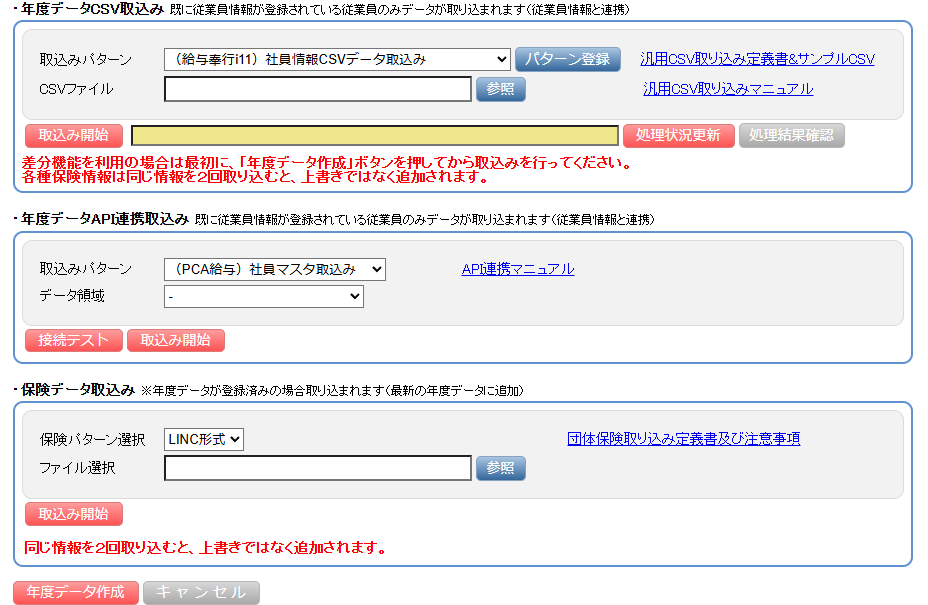Click the 接続テスト button
Viewport: 928px width, 605px height.
point(74,340)
